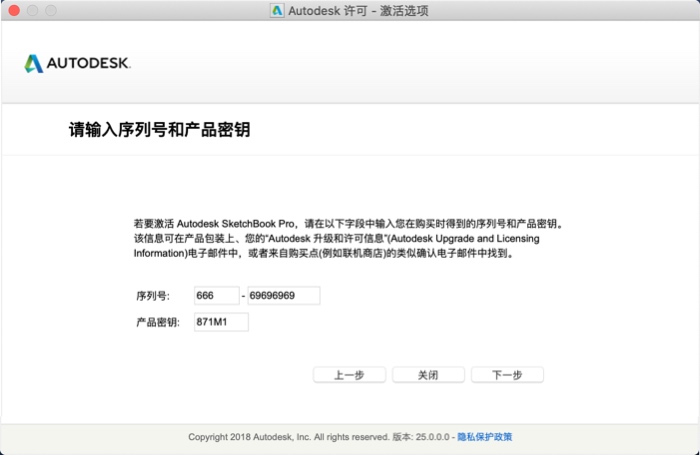Minimize the window using the yellow button
This screenshot has height=455, width=700.
[x=33, y=10]
